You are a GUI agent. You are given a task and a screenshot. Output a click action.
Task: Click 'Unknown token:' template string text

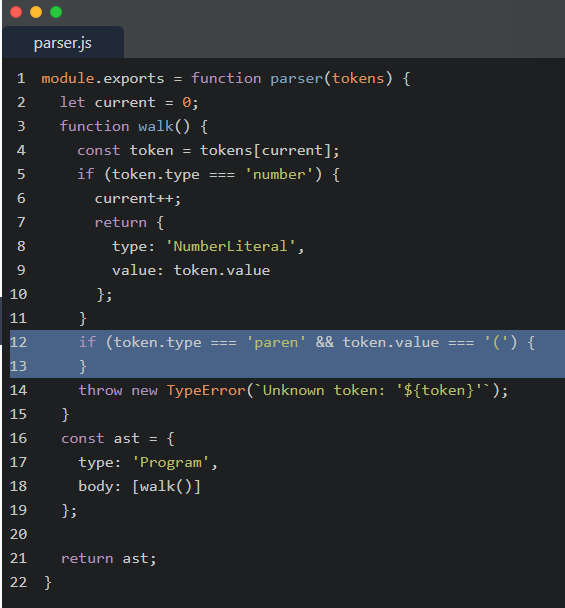click(324, 390)
